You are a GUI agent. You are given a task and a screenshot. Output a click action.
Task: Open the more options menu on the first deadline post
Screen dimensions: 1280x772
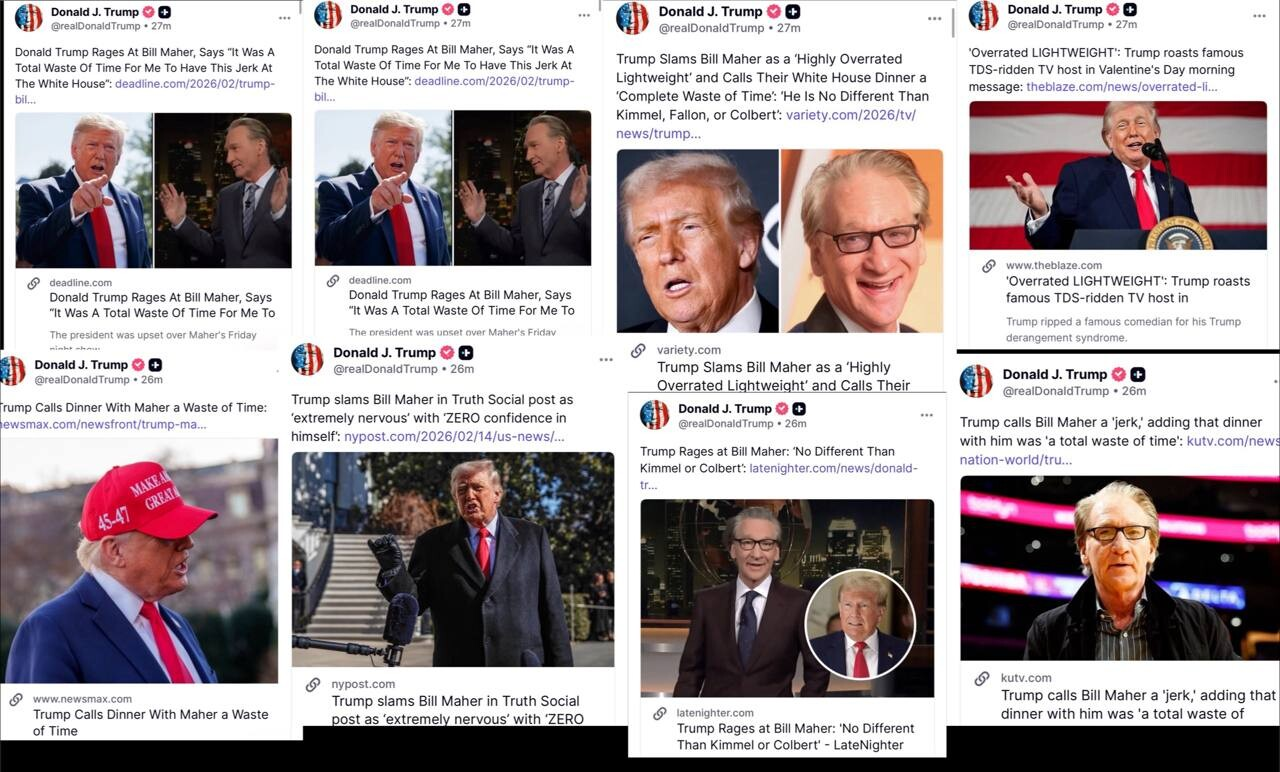pos(285,17)
